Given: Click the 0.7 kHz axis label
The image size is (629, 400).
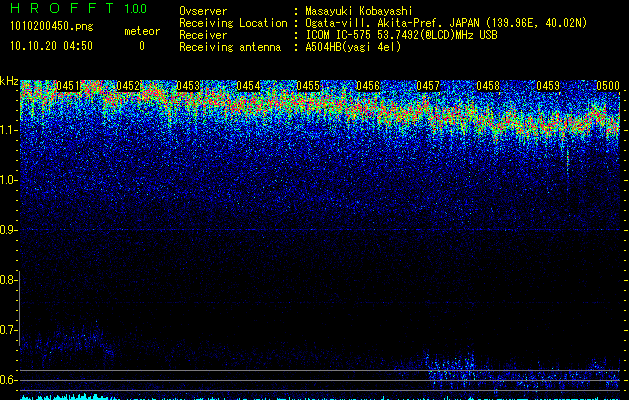Looking at the screenshot, I should tap(9, 330).
